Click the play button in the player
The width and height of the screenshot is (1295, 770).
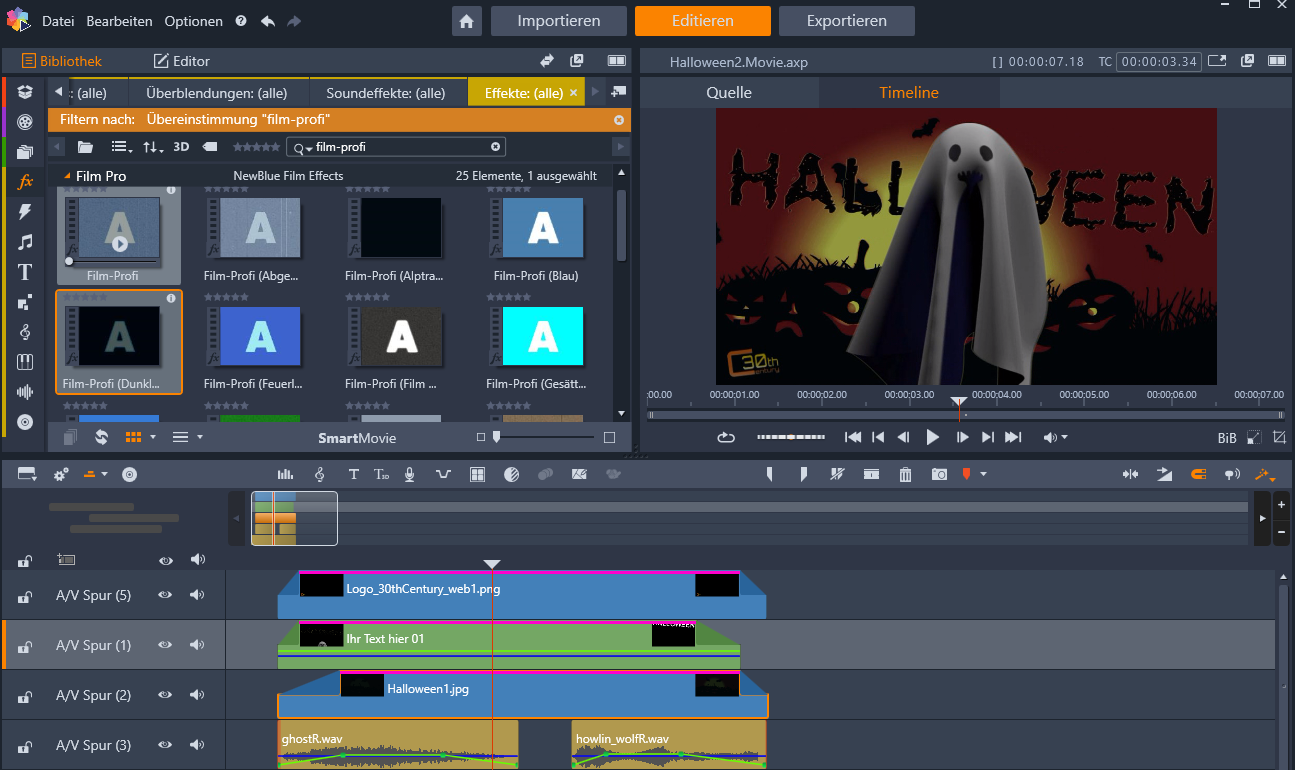933,437
